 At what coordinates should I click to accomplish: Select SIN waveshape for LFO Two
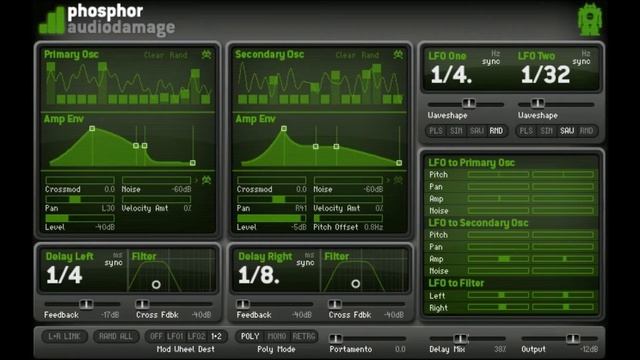point(546,131)
